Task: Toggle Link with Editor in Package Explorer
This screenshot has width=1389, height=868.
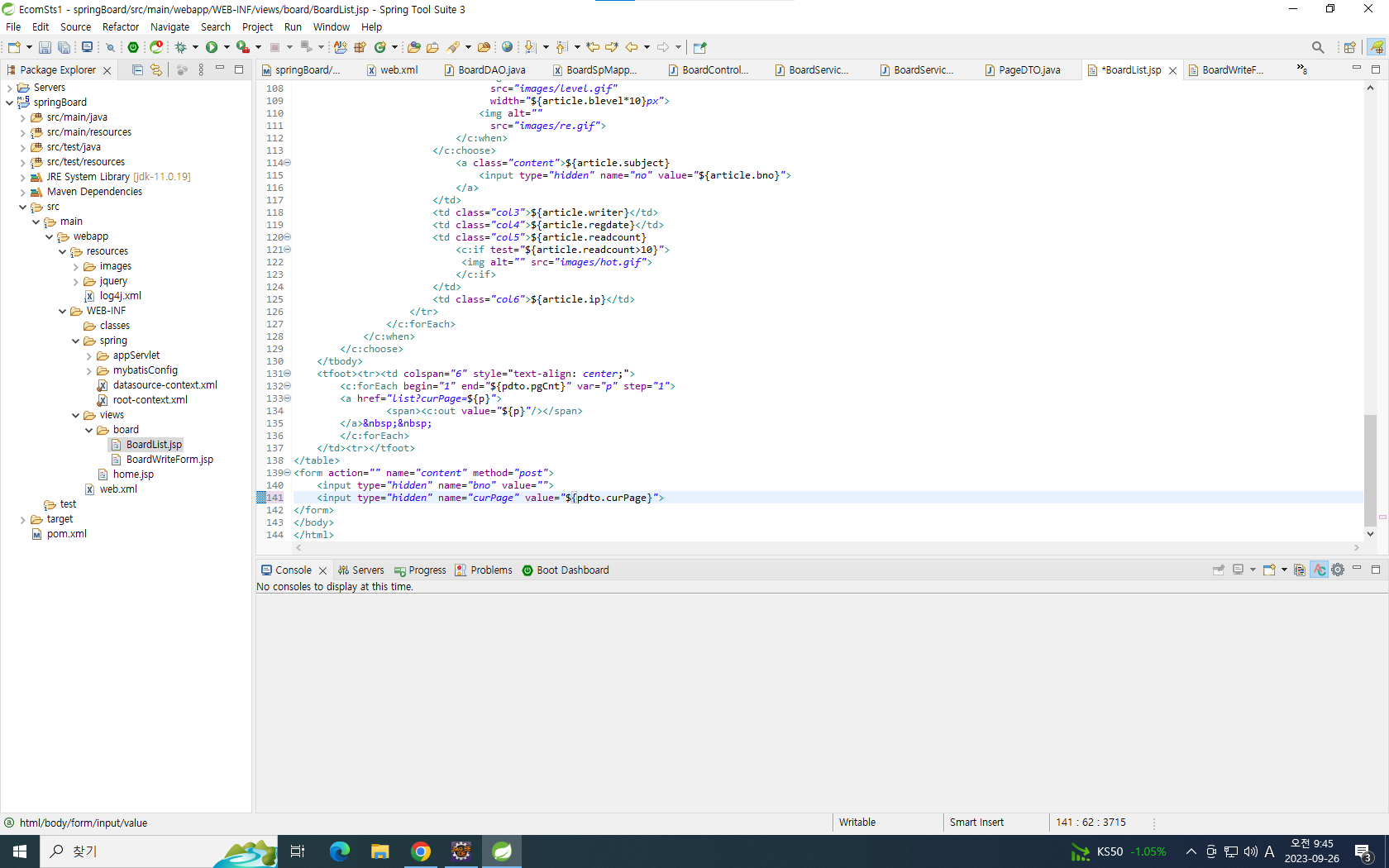Action: pyautogui.click(x=155, y=70)
